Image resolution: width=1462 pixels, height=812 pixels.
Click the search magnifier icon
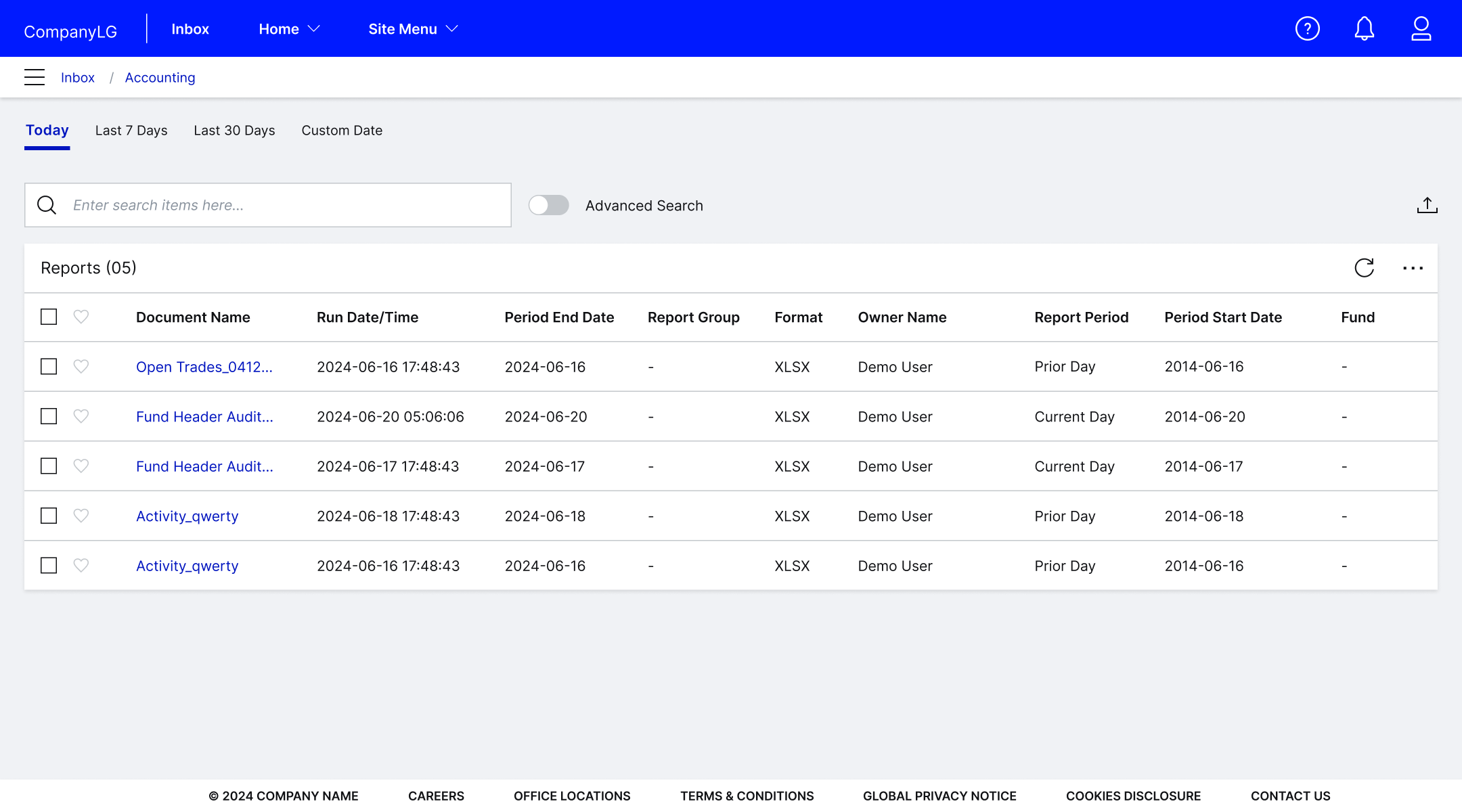coord(47,205)
